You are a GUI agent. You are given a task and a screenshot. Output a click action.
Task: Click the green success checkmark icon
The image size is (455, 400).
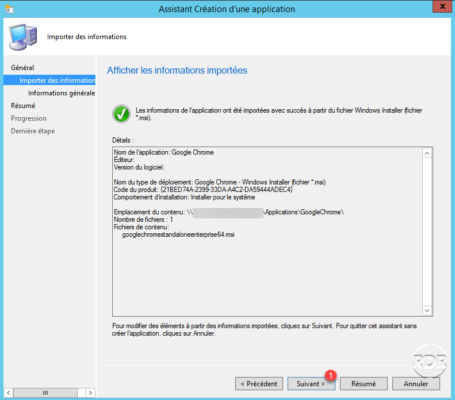[121, 114]
